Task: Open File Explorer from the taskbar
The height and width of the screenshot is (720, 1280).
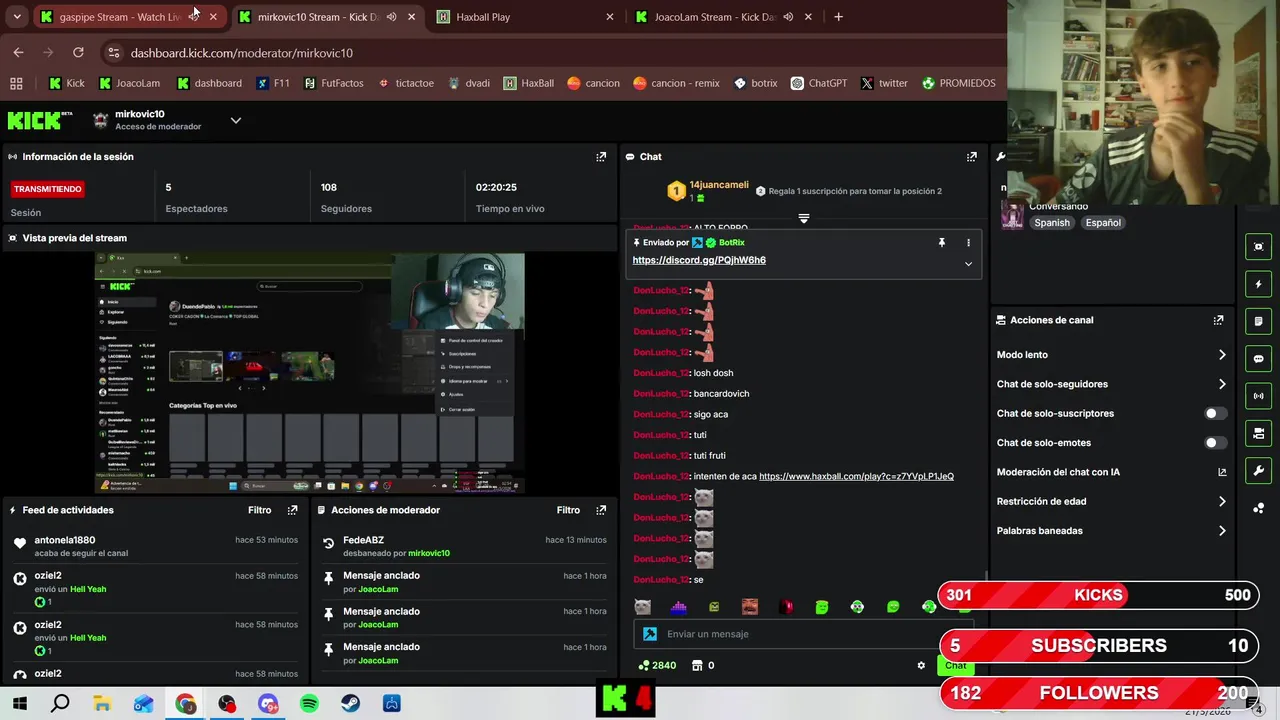Action: click(102, 704)
